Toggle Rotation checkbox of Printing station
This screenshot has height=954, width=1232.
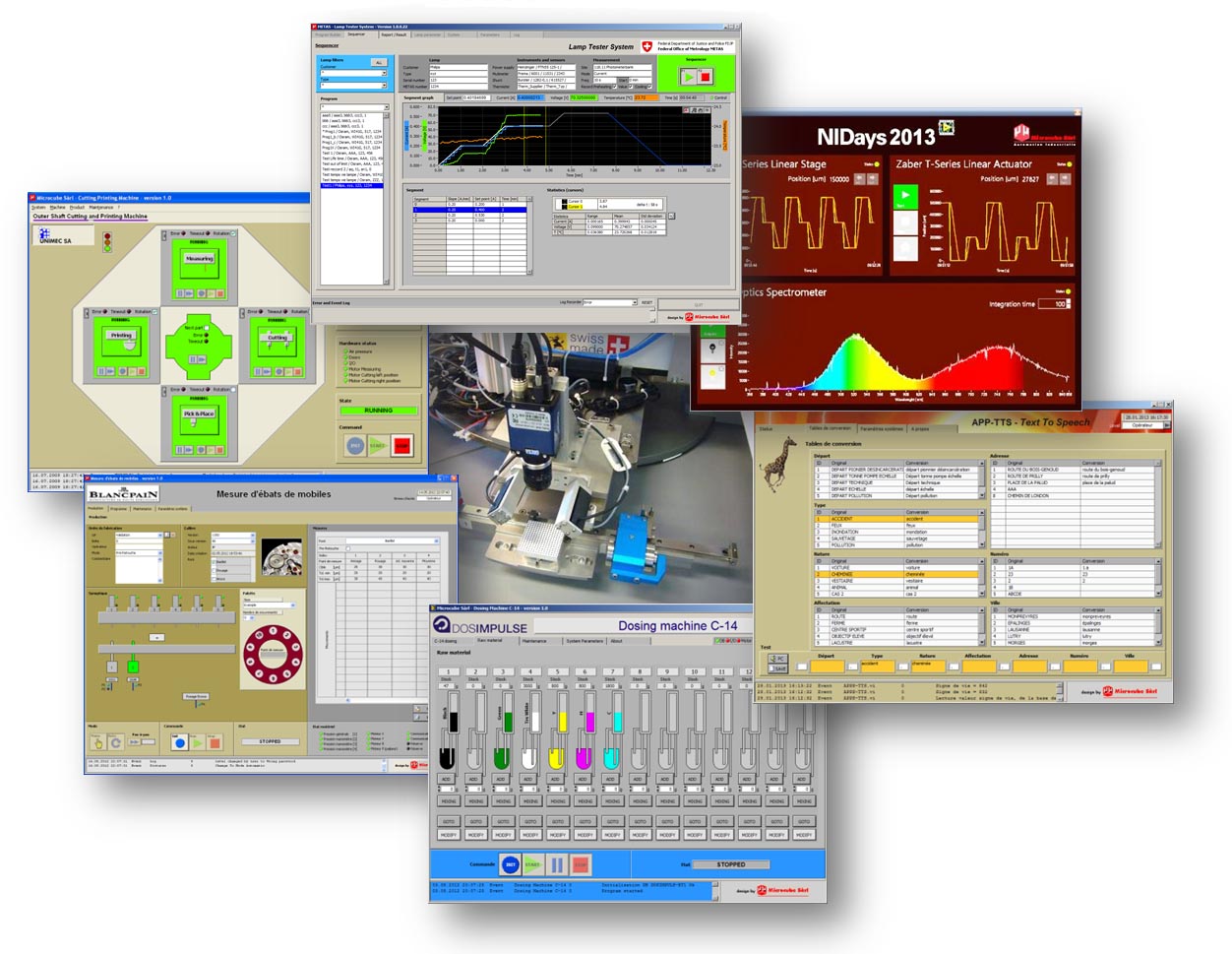click(x=154, y=311)
